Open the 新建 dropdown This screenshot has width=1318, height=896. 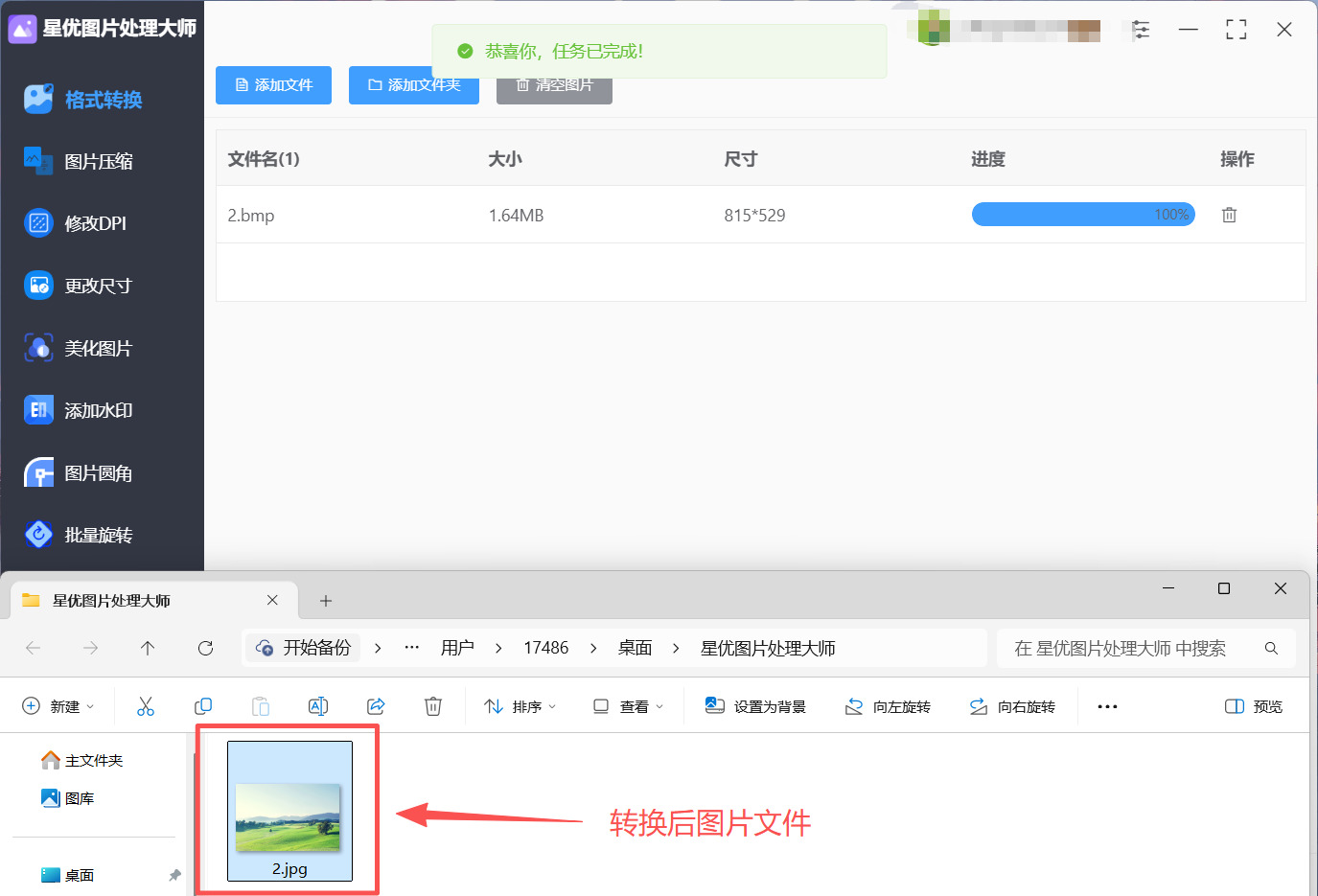(x=58, y=706)
